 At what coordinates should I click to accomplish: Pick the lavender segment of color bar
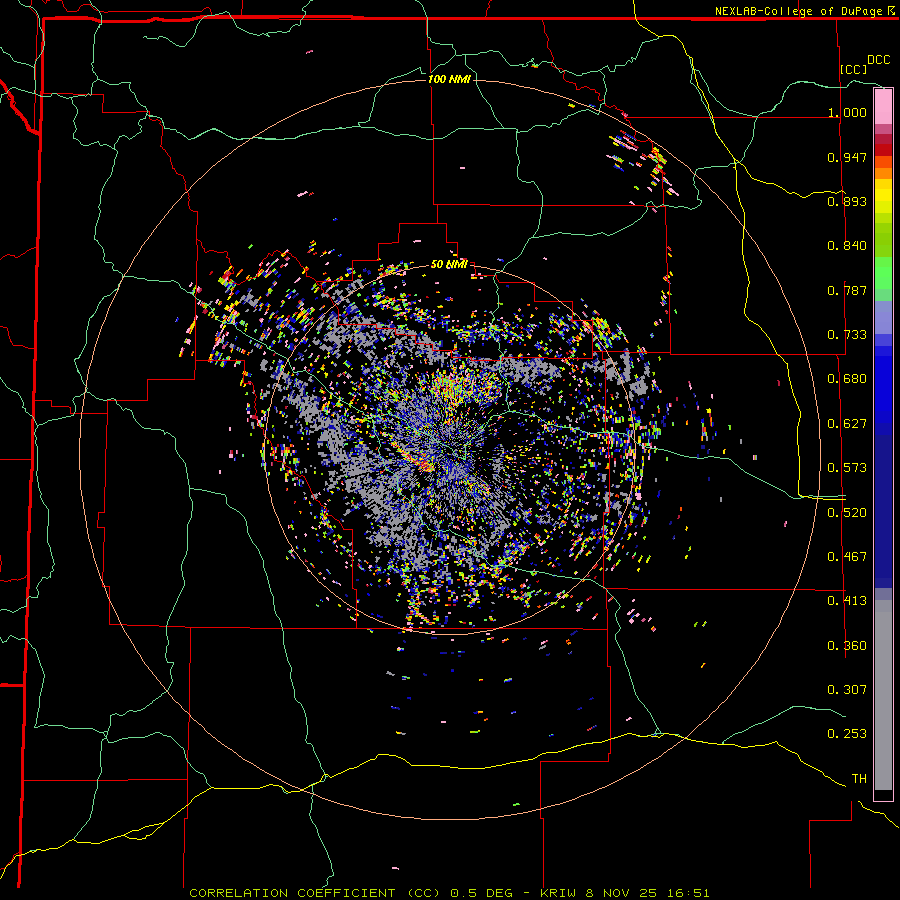tap(883, 317)
